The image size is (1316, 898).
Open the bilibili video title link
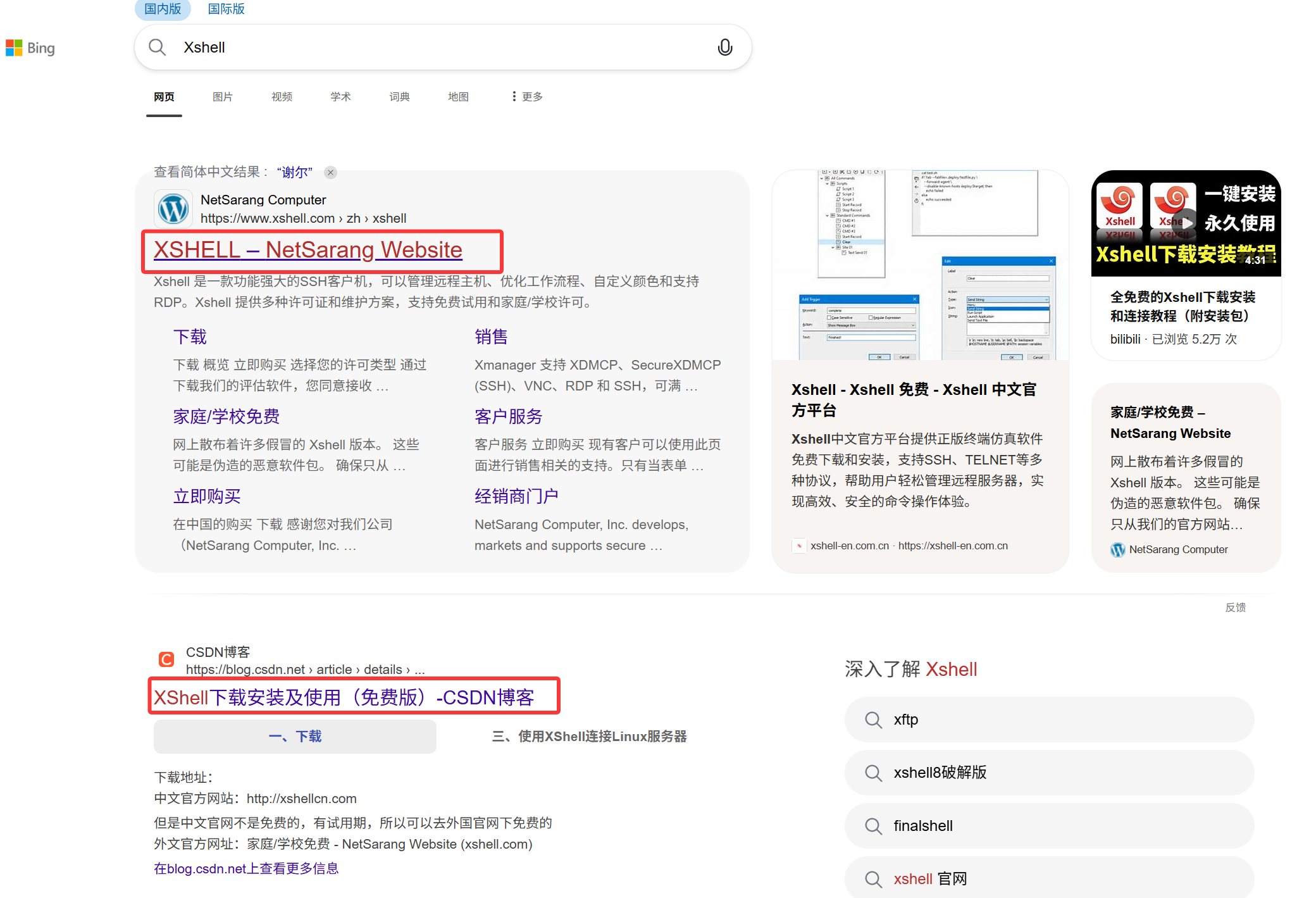click(1183, 306)
